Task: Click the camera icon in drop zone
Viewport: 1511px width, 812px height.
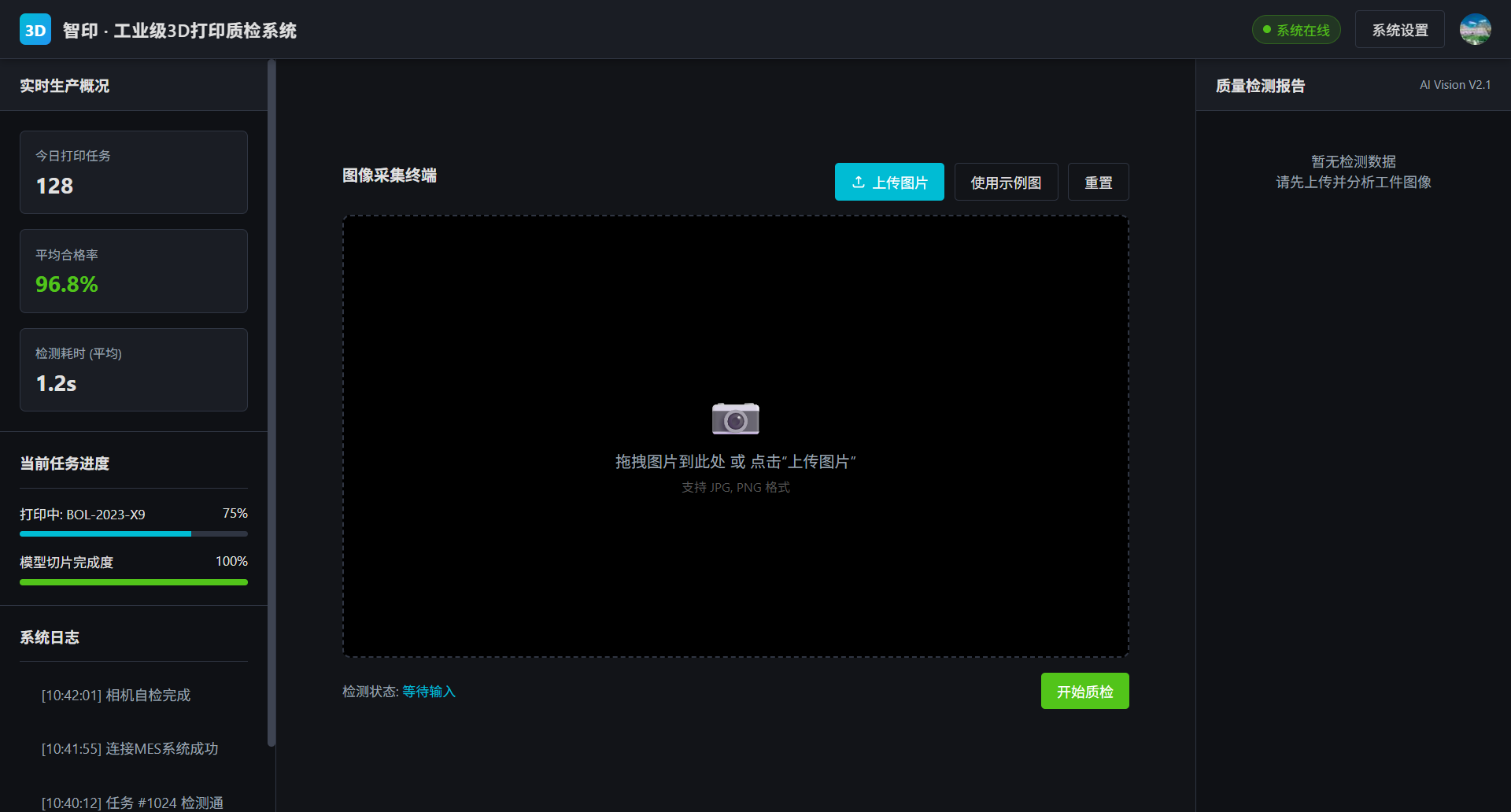Action: click(735, 419)
